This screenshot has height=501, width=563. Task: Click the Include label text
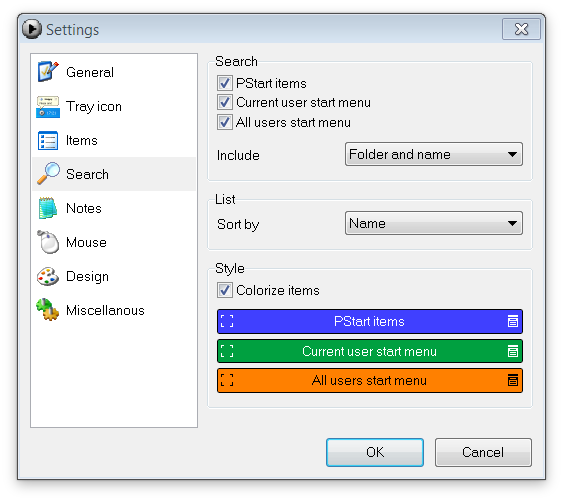[x=238, y=155]
